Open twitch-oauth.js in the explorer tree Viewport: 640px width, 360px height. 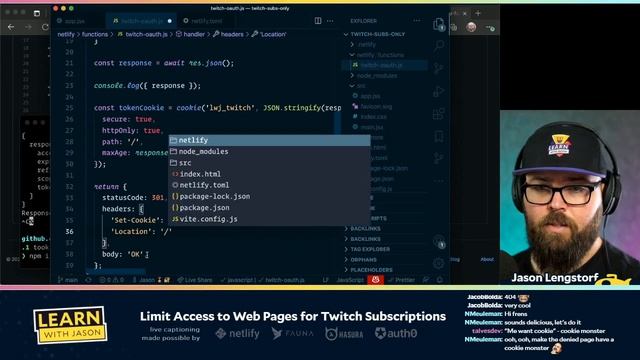pos(384,65)
